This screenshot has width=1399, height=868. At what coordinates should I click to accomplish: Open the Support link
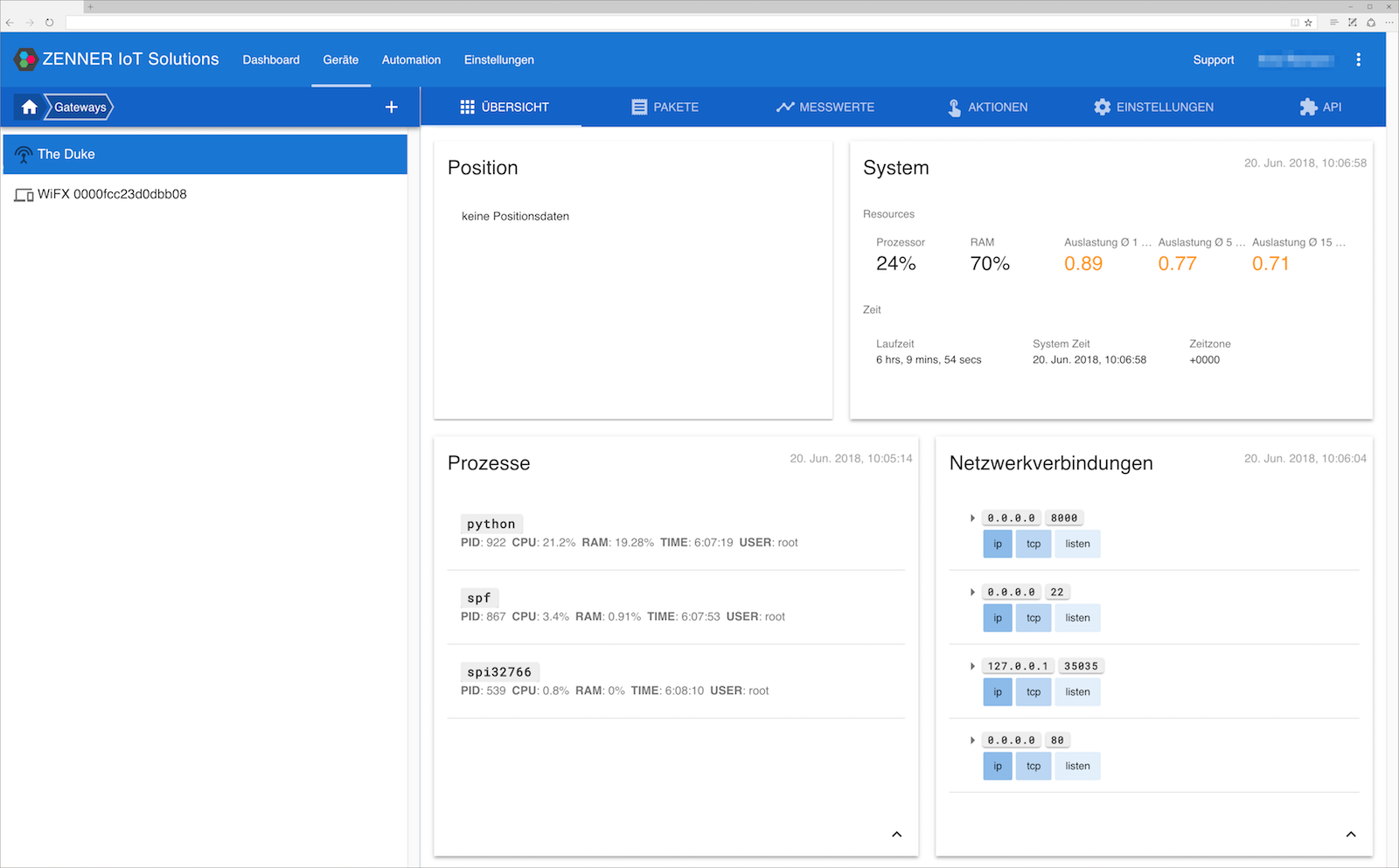tap(1214, 59)
